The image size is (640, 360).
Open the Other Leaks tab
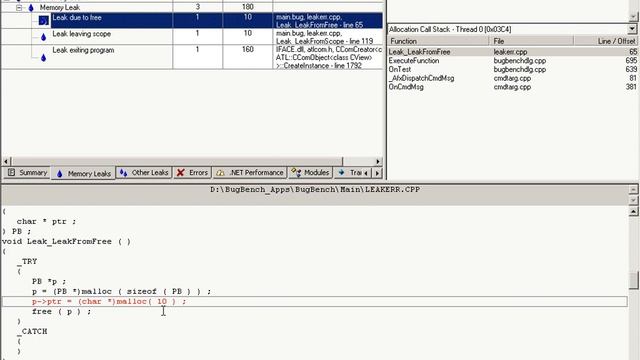click(x=144, y=173)
